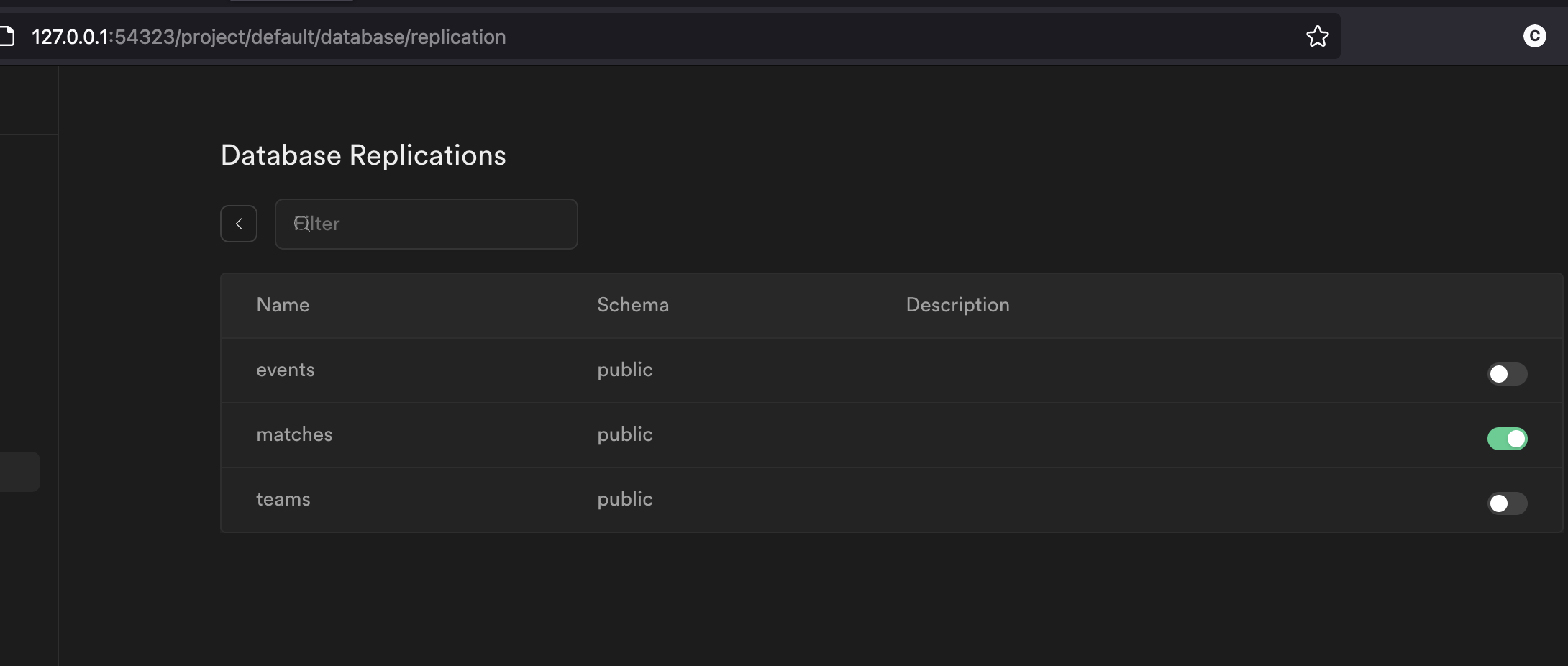Image resolution: width=1568 pixels, height=666 pixels.
Task: Disable replication for the matches table
Action: click(1508, 439)
